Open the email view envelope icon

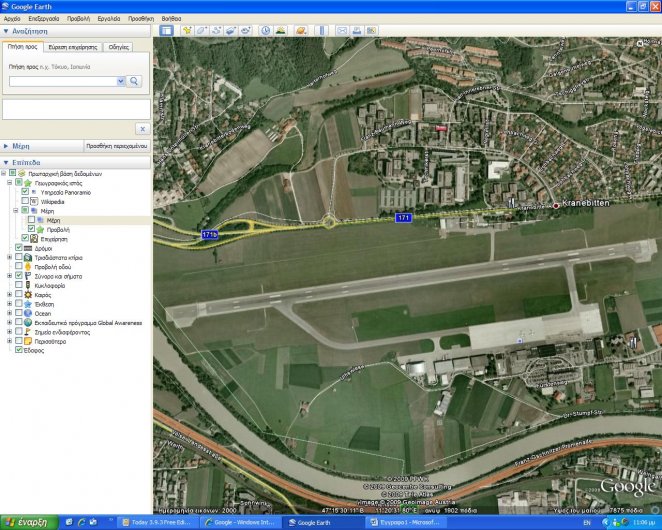[342, 30]
